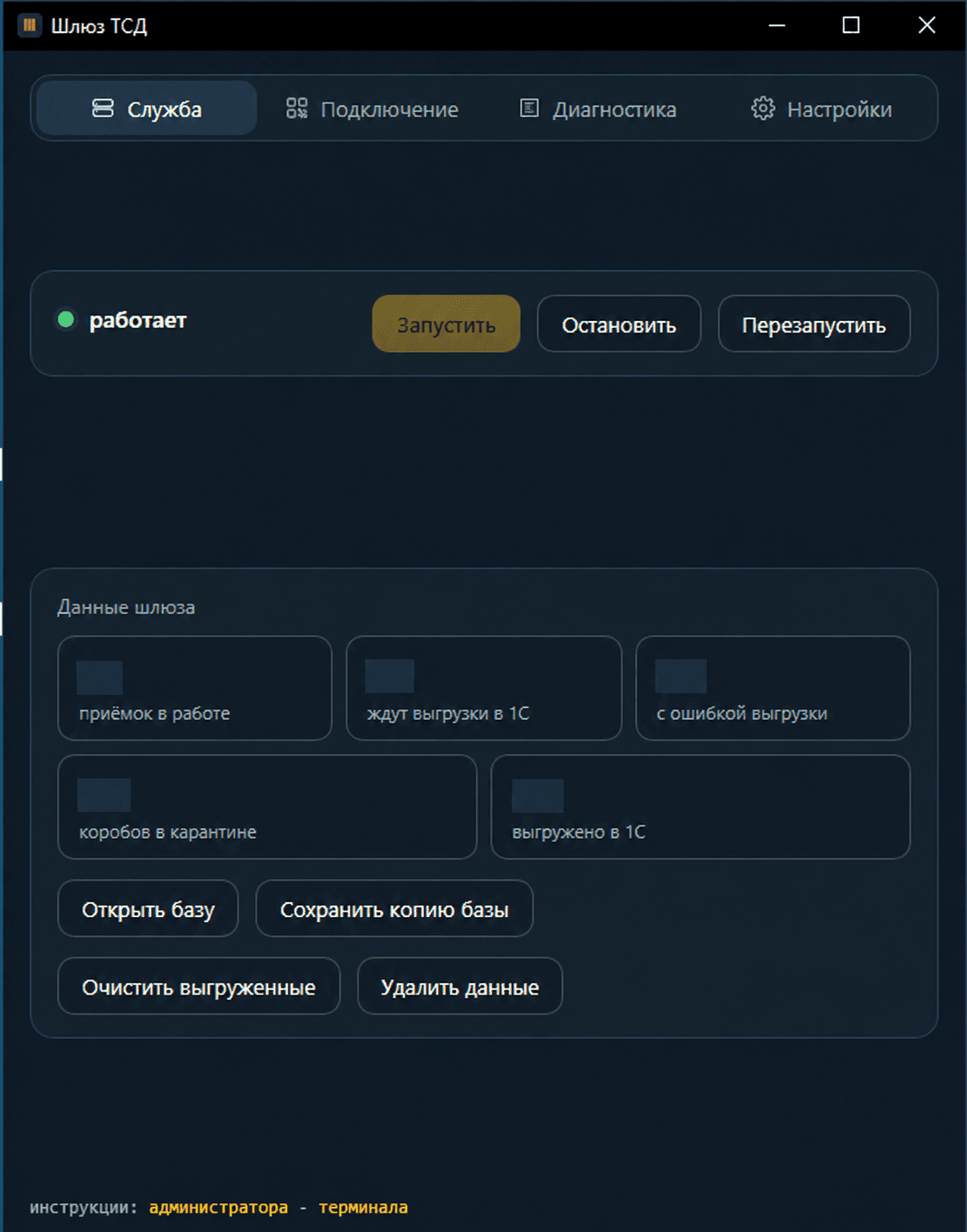The width and height of the screenshot is (967, 1232).
Task: Click Сохранить копию базы
Action: point(394,909)
